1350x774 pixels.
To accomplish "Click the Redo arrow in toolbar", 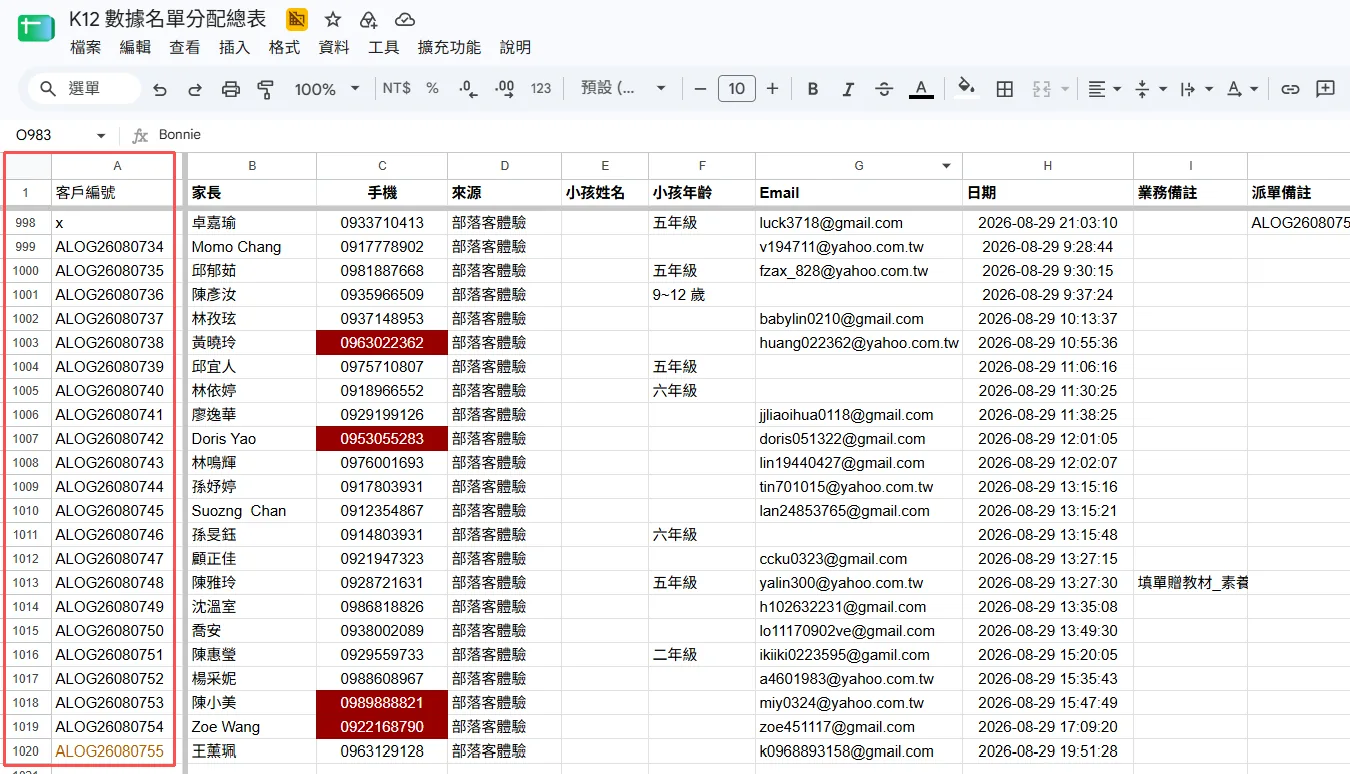I will (x=195, y=89).
